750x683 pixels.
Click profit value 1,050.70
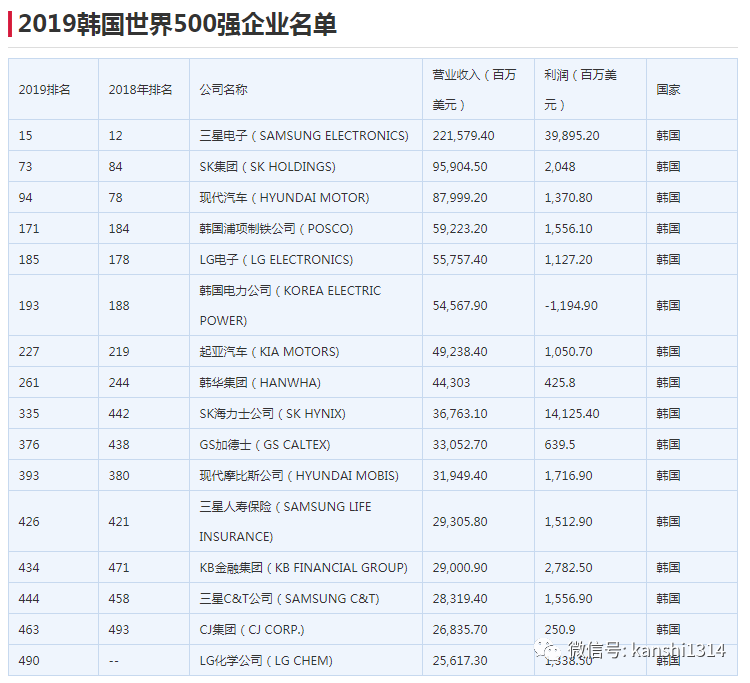click(x=569, y=352)
